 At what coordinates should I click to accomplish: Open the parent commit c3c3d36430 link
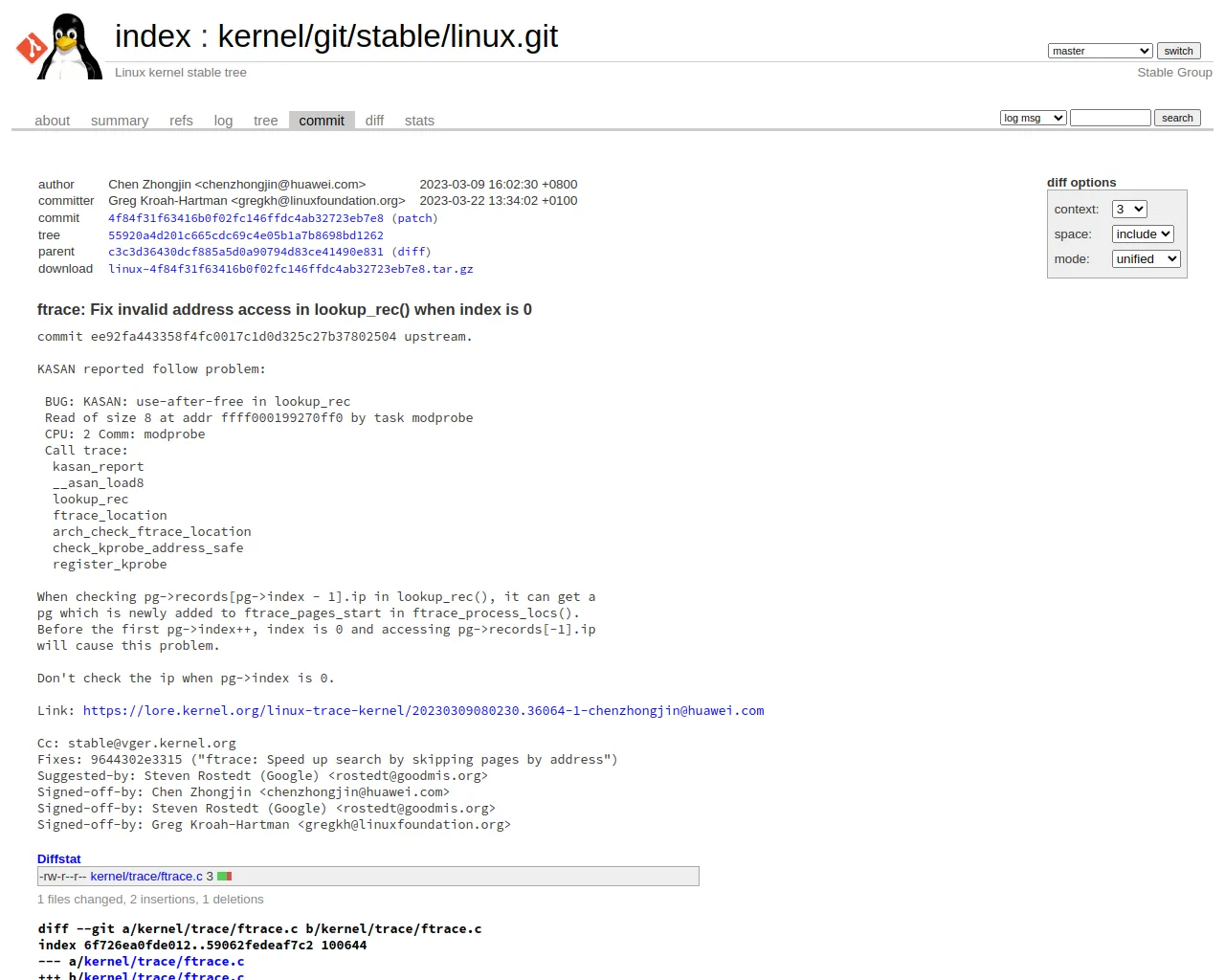(246, 252)
